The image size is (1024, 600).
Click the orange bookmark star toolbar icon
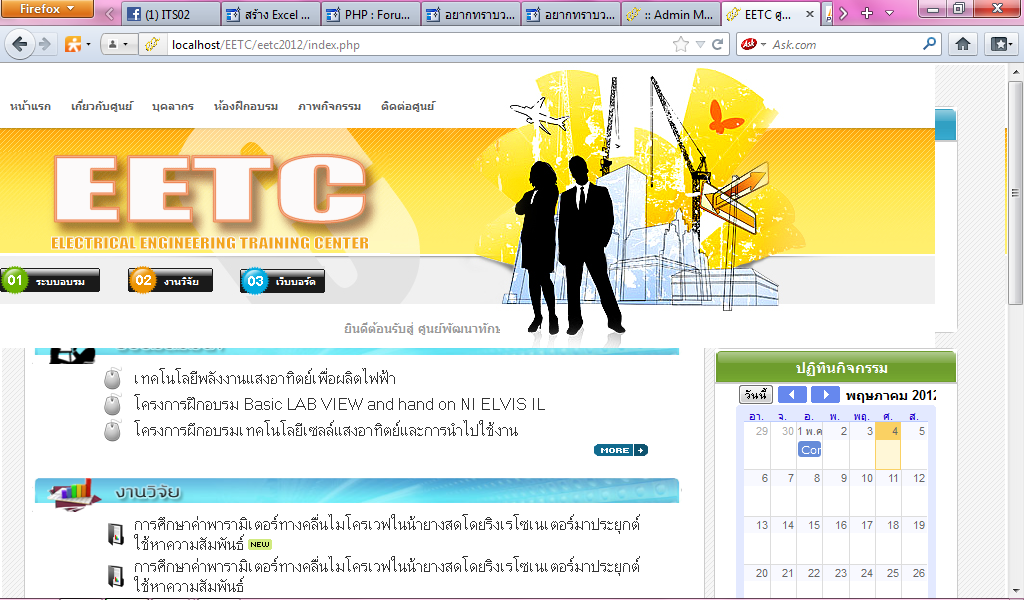tap(73, 44)
